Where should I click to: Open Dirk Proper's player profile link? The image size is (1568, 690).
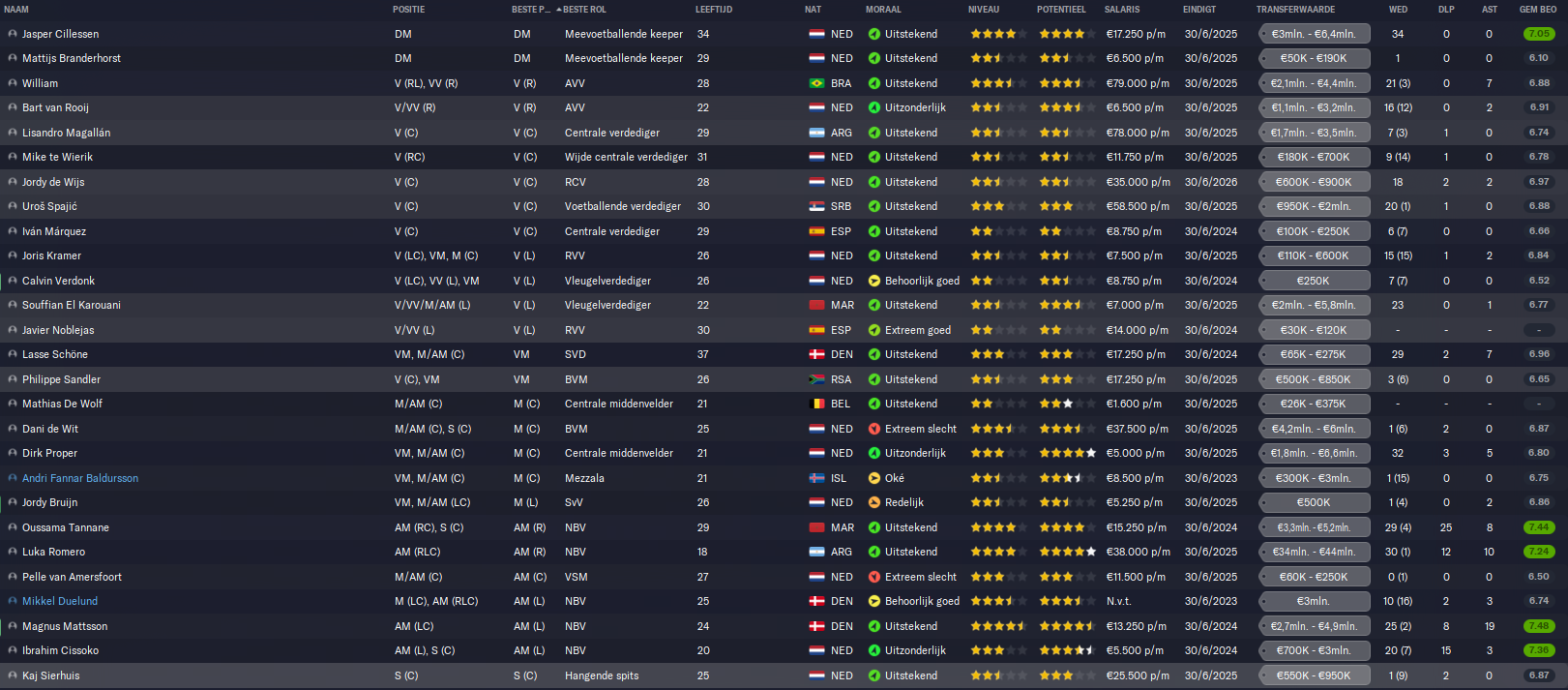point(49,453)
